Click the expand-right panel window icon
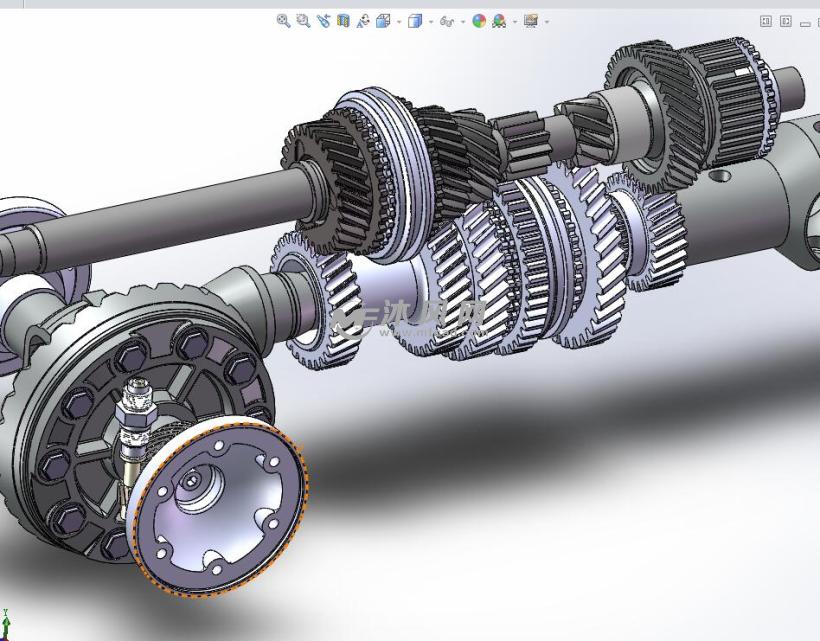 (x=785, y=21)
